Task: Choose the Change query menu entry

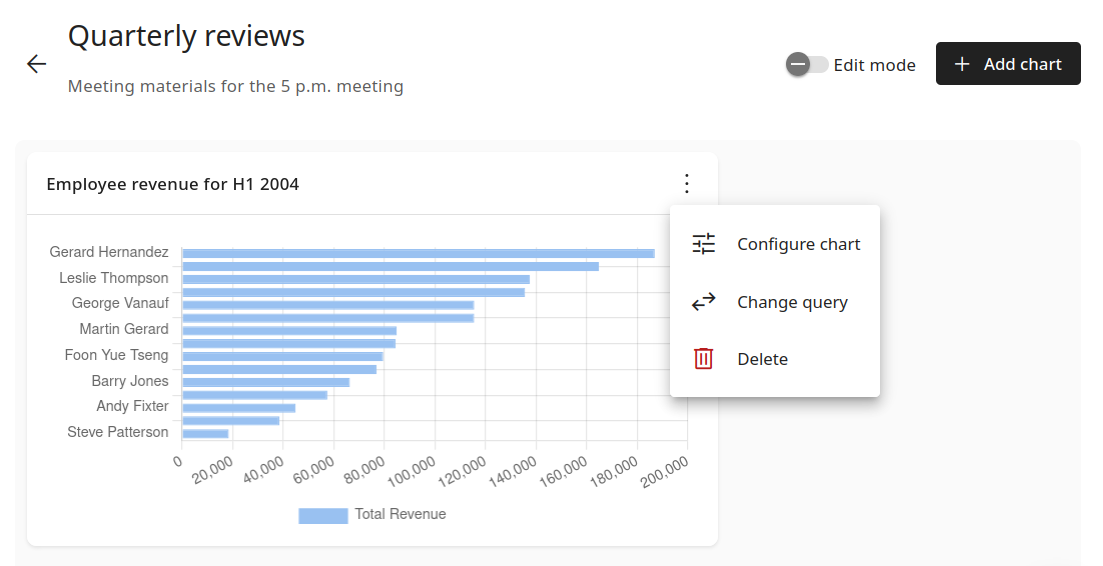Action: pos(792,302)
